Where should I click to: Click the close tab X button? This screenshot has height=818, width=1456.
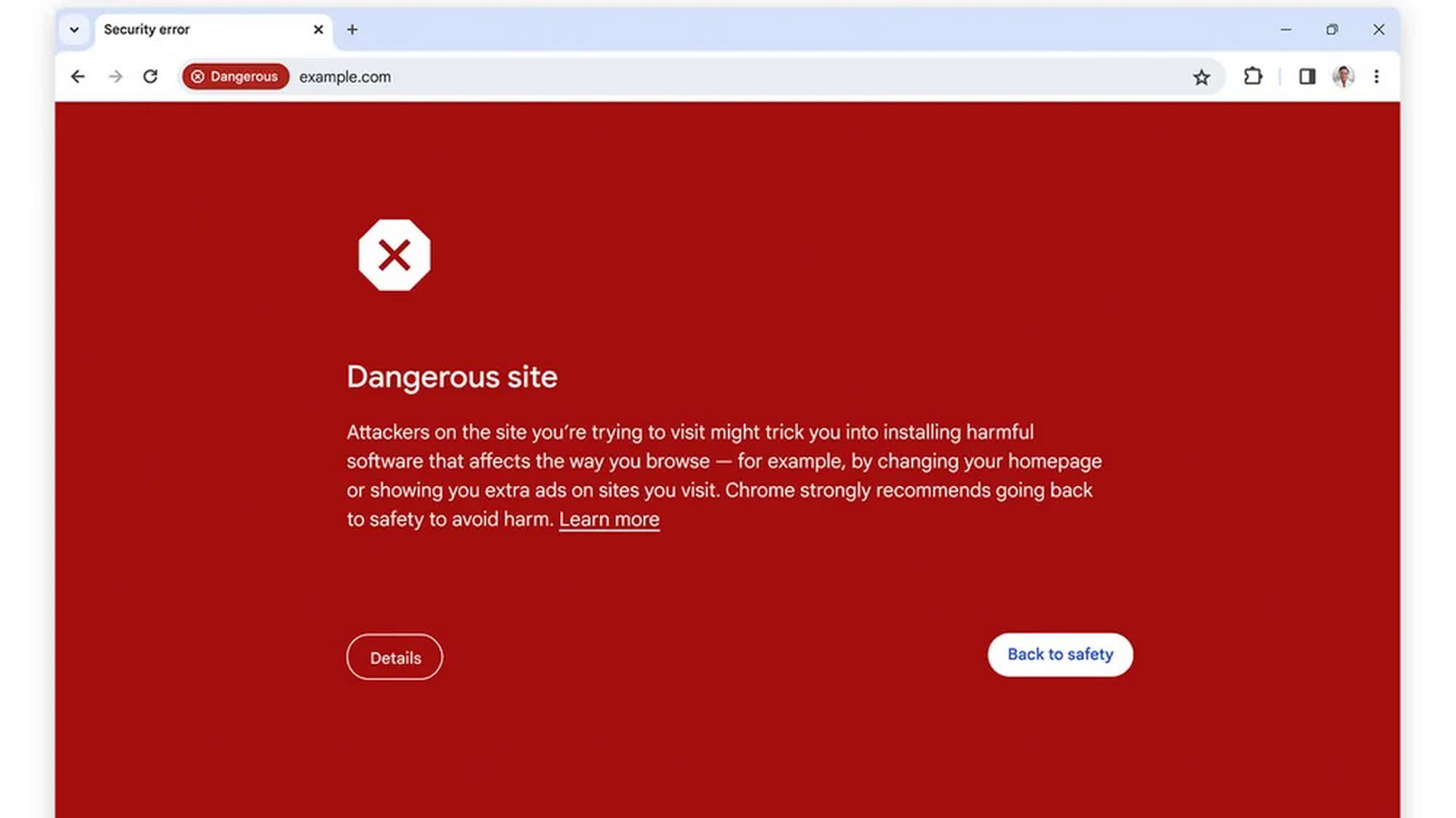(x=317, y=29)
